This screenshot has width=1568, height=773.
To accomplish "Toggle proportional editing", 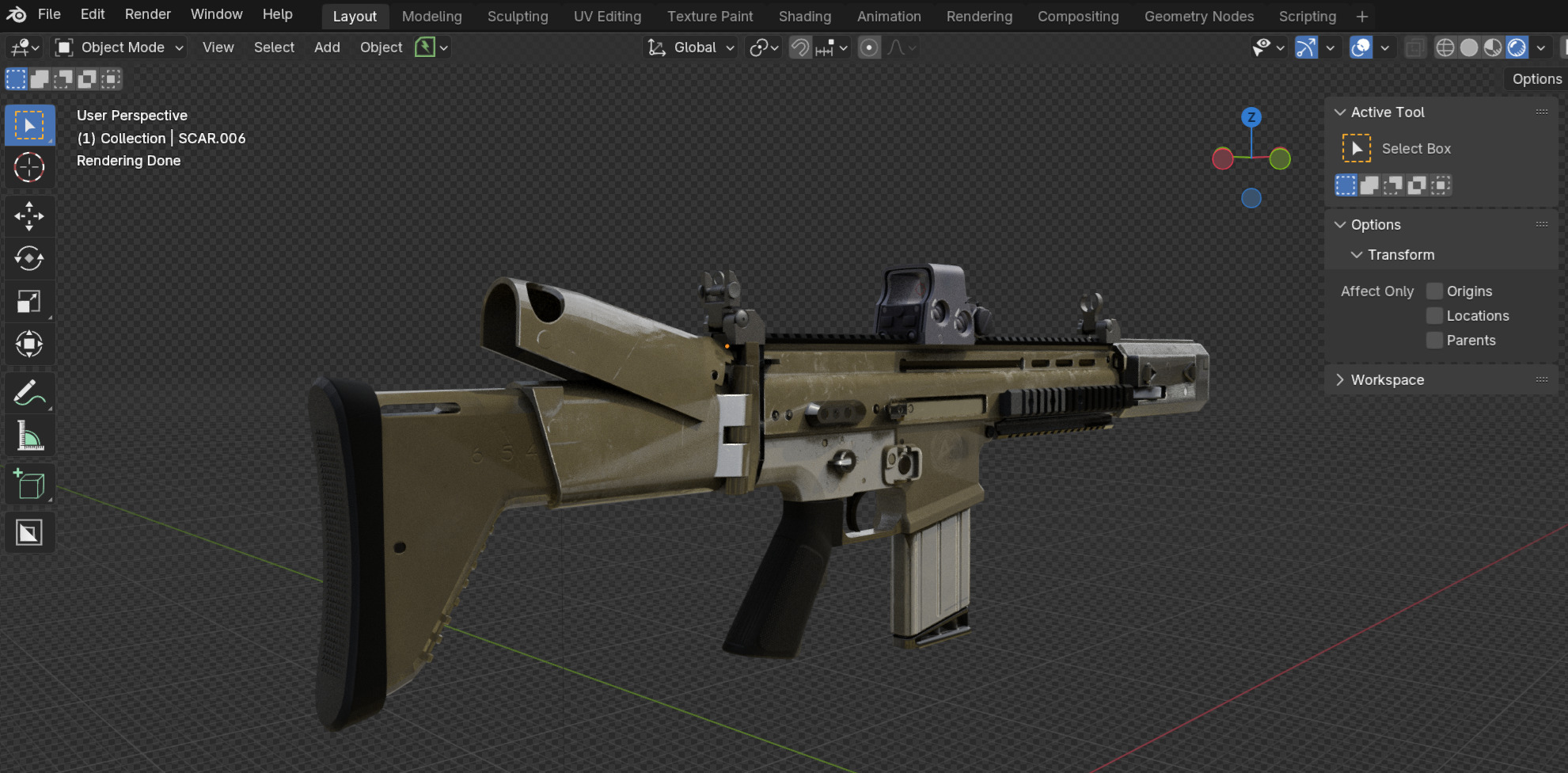I will point(869,48).
